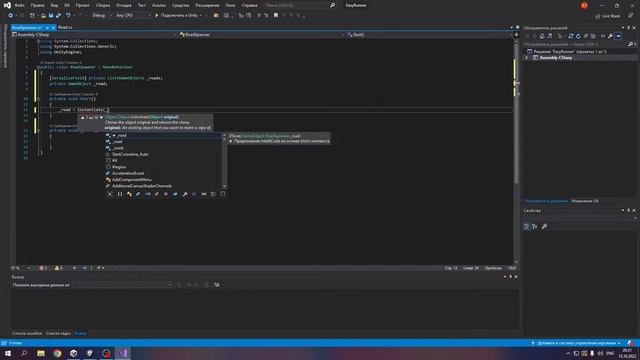This screenshot has height=360, width=640.
Task: Open the Any CPU platform dropdown
Action: (x=133, y=16)
